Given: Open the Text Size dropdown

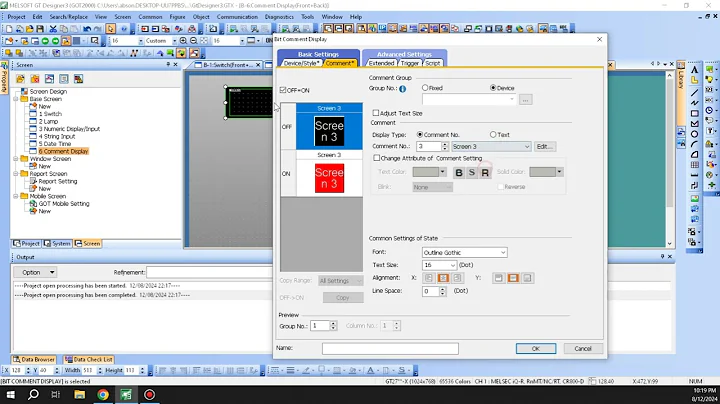Looking at the screenshot, I should 439,265.
